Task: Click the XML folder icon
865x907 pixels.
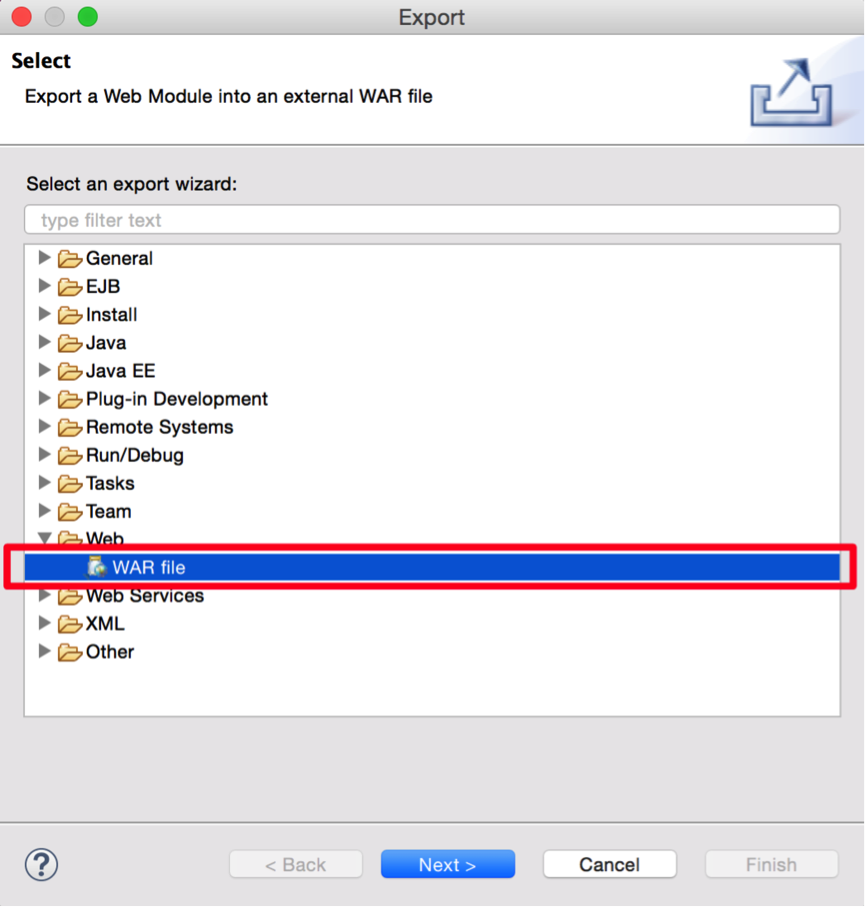Action: coord(69,624)
